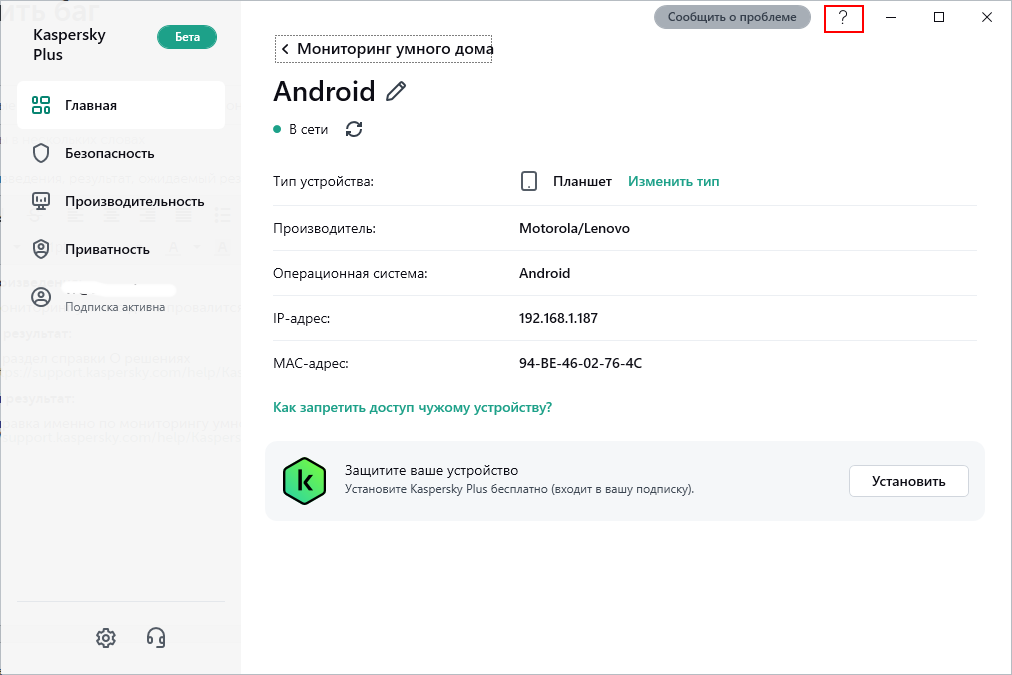Click the Android device name heading
The image size is (1012, 675).
tap(325, 92)
